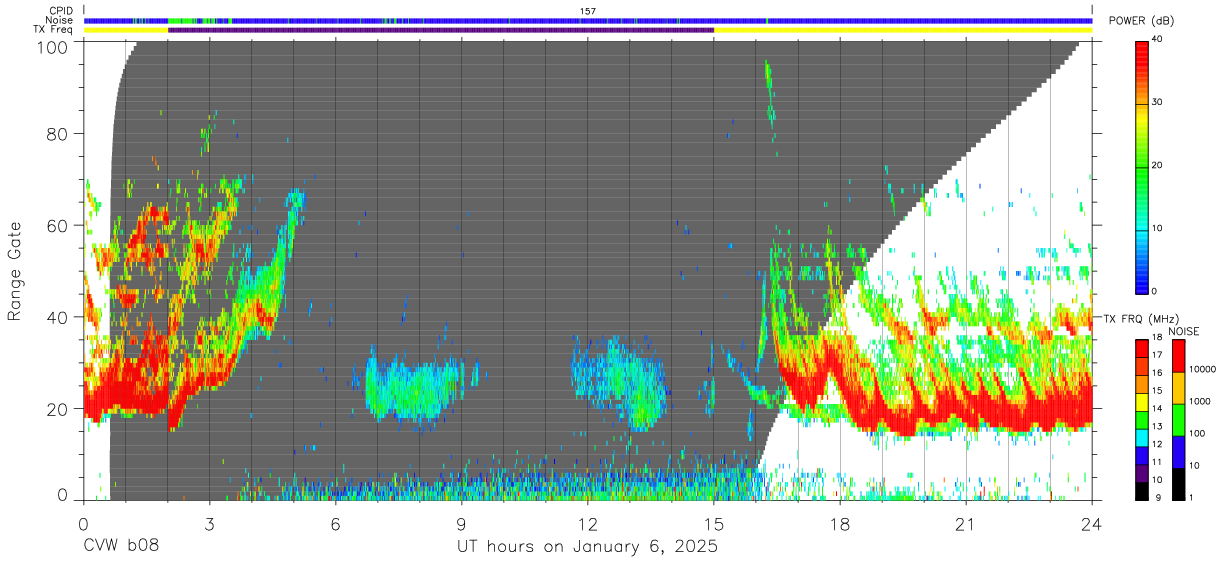Click the purple TX frequency segment
Screen dimensions: 1228x567
point(441,30)
